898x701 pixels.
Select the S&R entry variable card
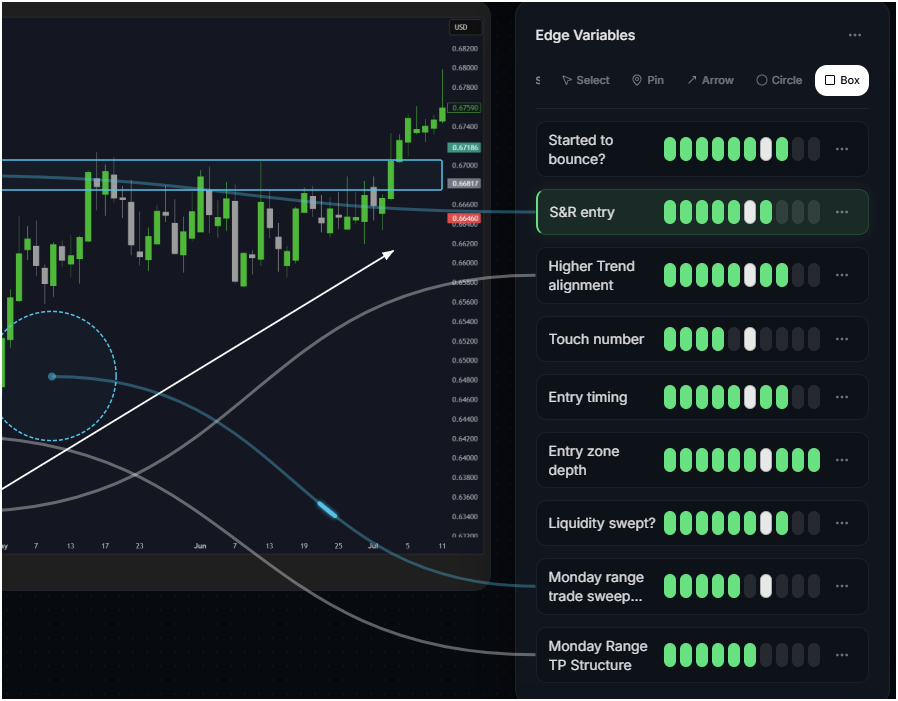point(702,212)
